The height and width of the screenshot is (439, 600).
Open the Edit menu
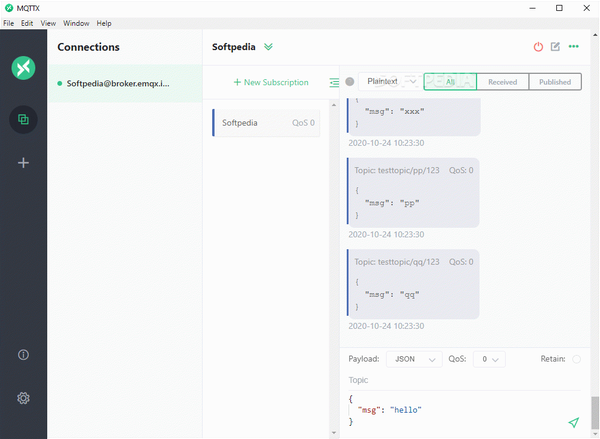27,23
